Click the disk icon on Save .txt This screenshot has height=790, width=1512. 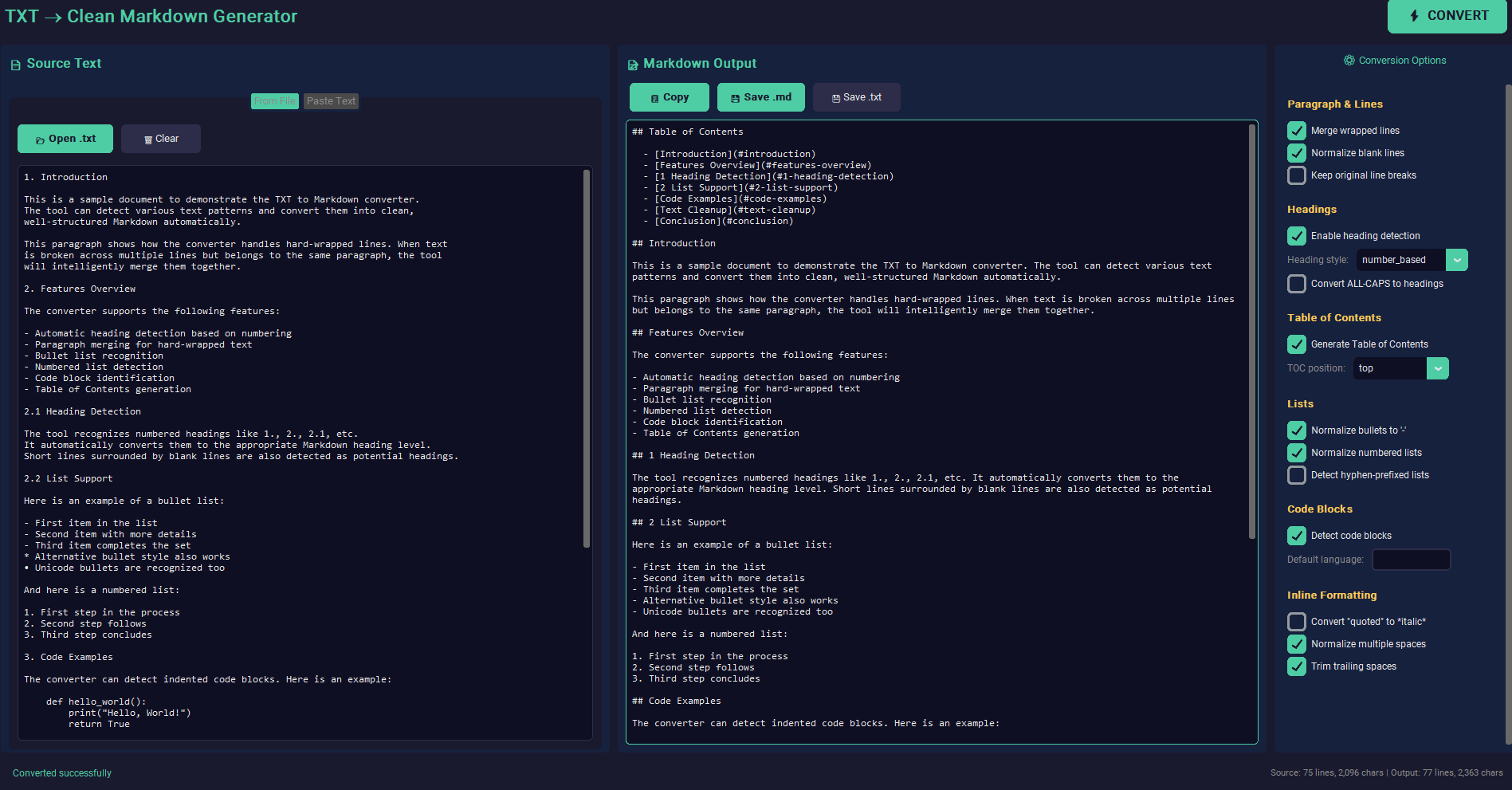coord(836,99)
